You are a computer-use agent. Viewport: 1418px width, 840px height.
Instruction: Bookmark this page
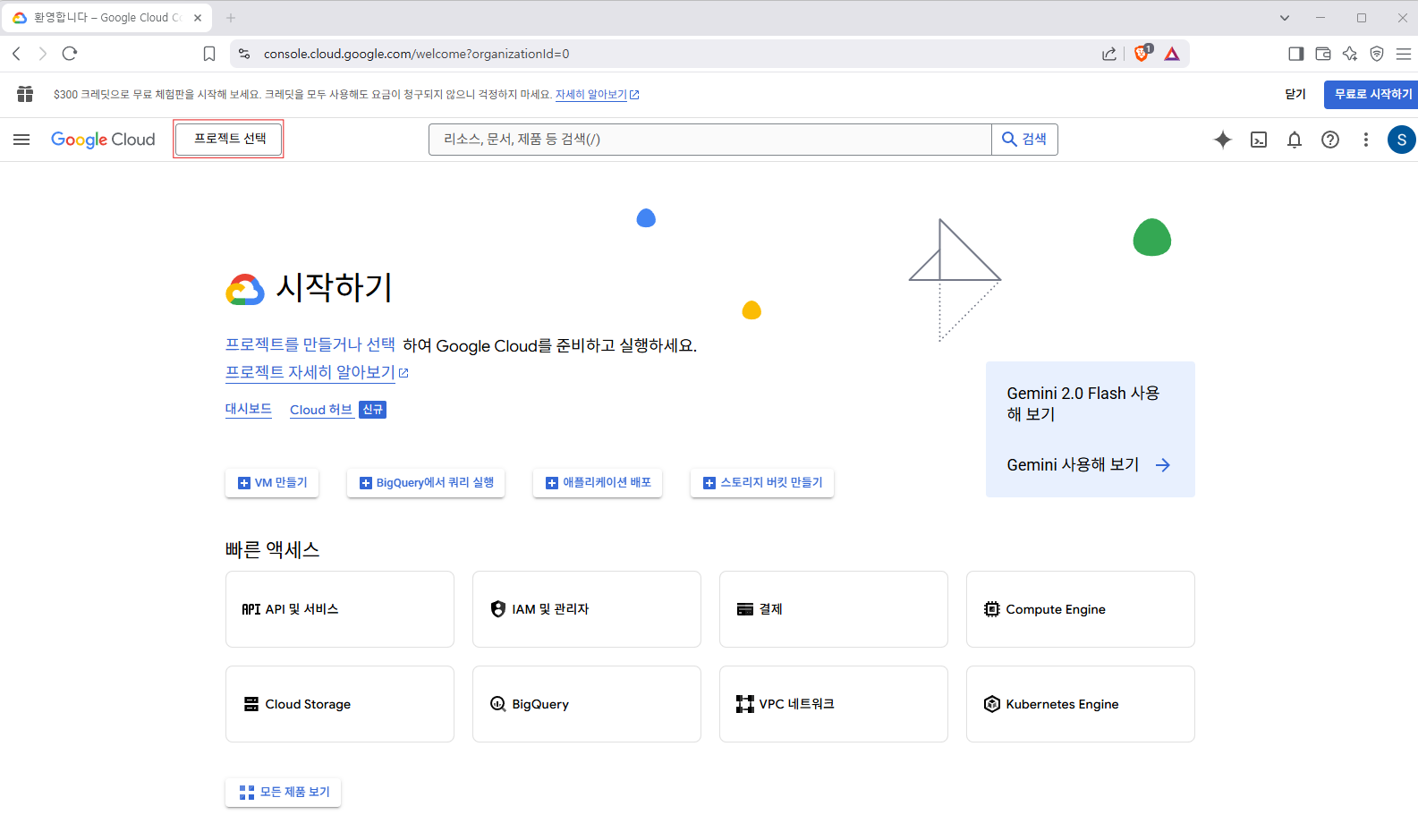(209, 54)
